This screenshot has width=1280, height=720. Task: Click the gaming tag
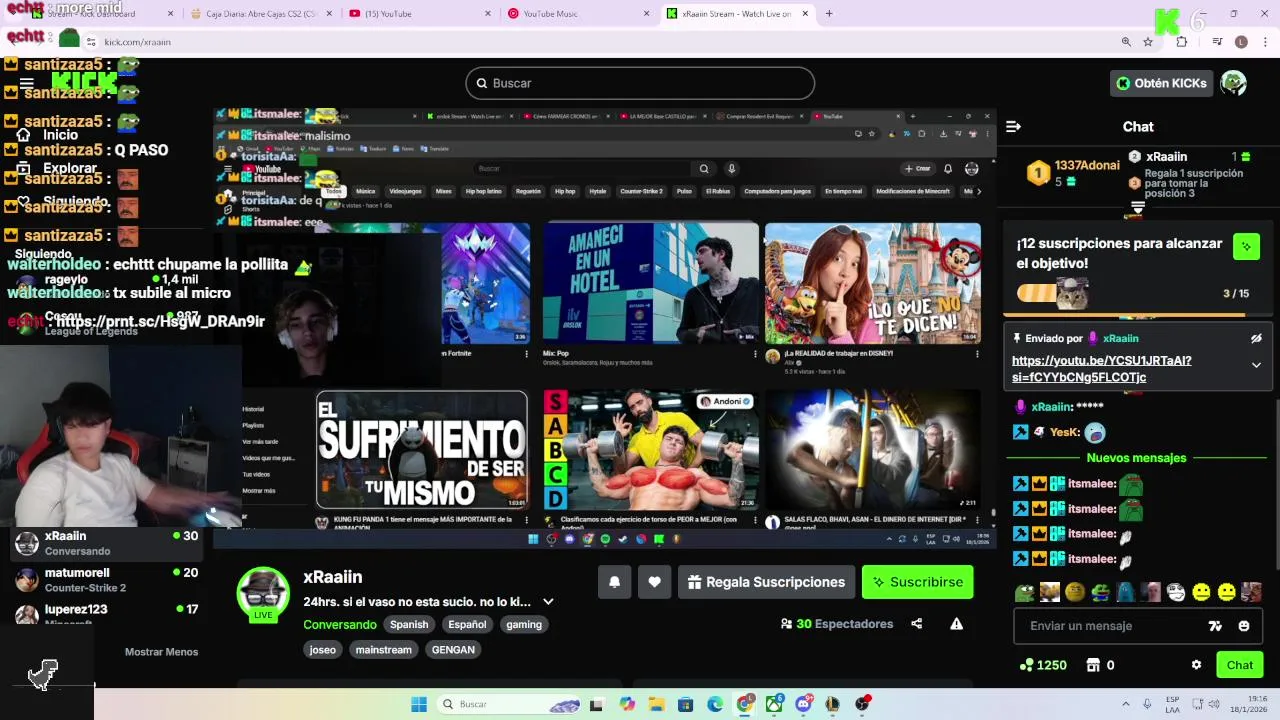click(x=524, y=625)
